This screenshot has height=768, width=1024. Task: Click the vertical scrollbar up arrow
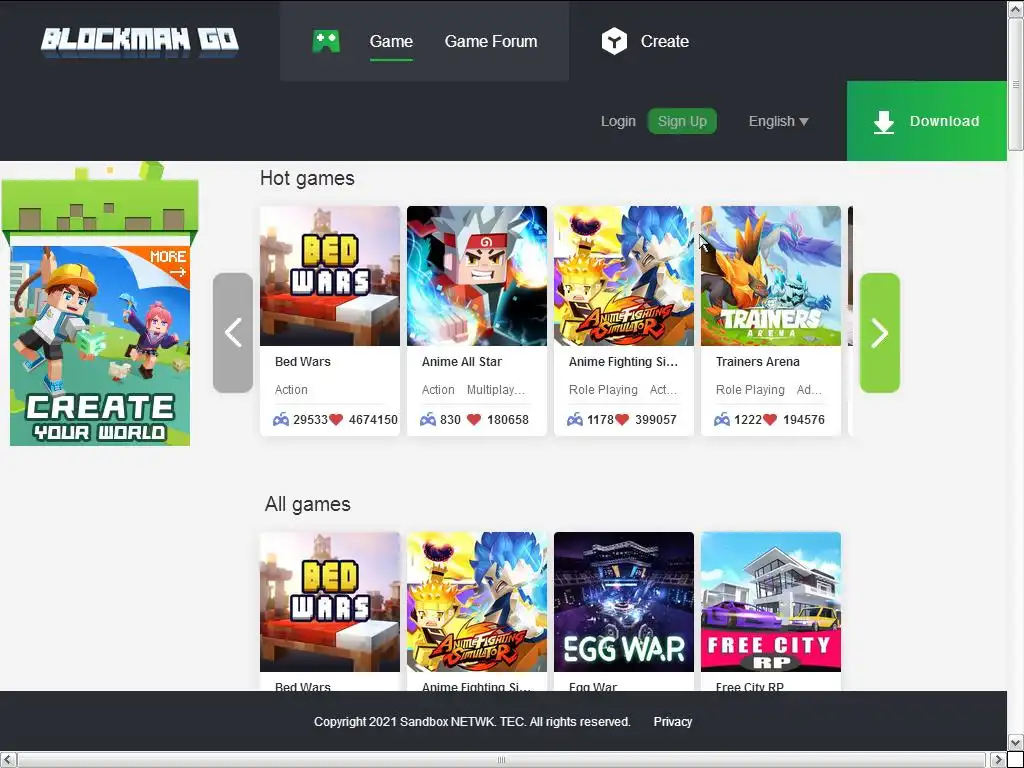pos(1016,8)
